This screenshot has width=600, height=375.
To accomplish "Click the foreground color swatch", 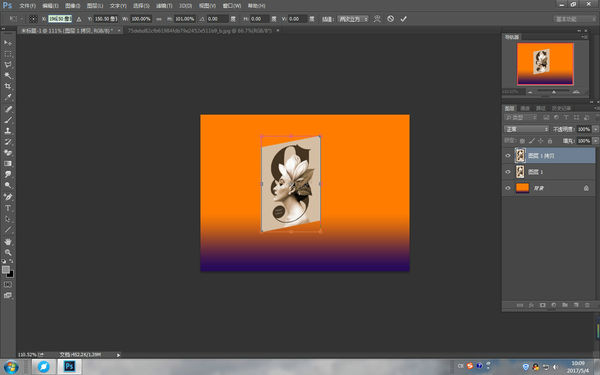I will coord(6,270).
